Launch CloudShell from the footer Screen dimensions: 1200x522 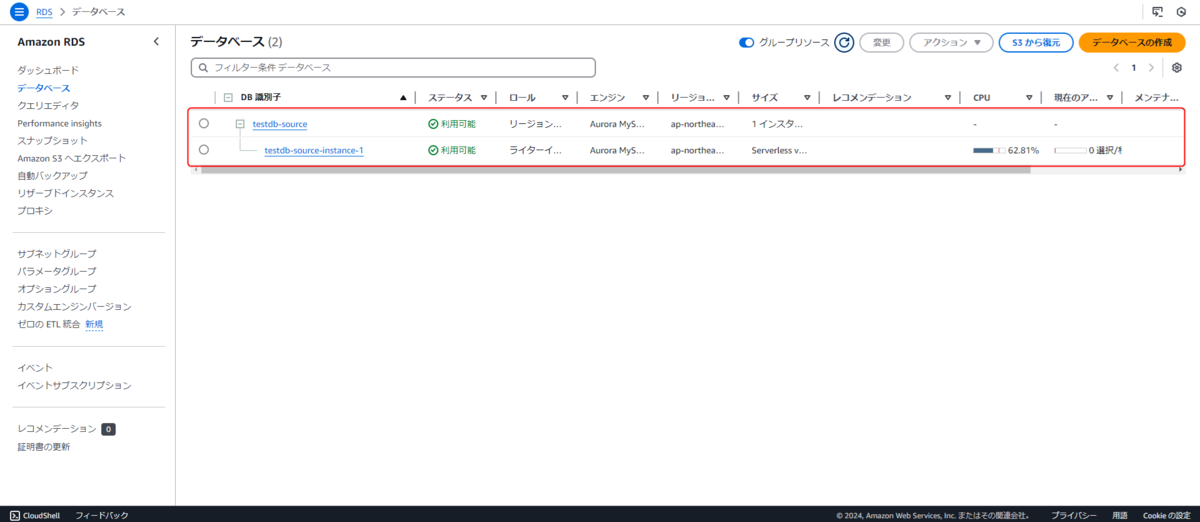35,515
